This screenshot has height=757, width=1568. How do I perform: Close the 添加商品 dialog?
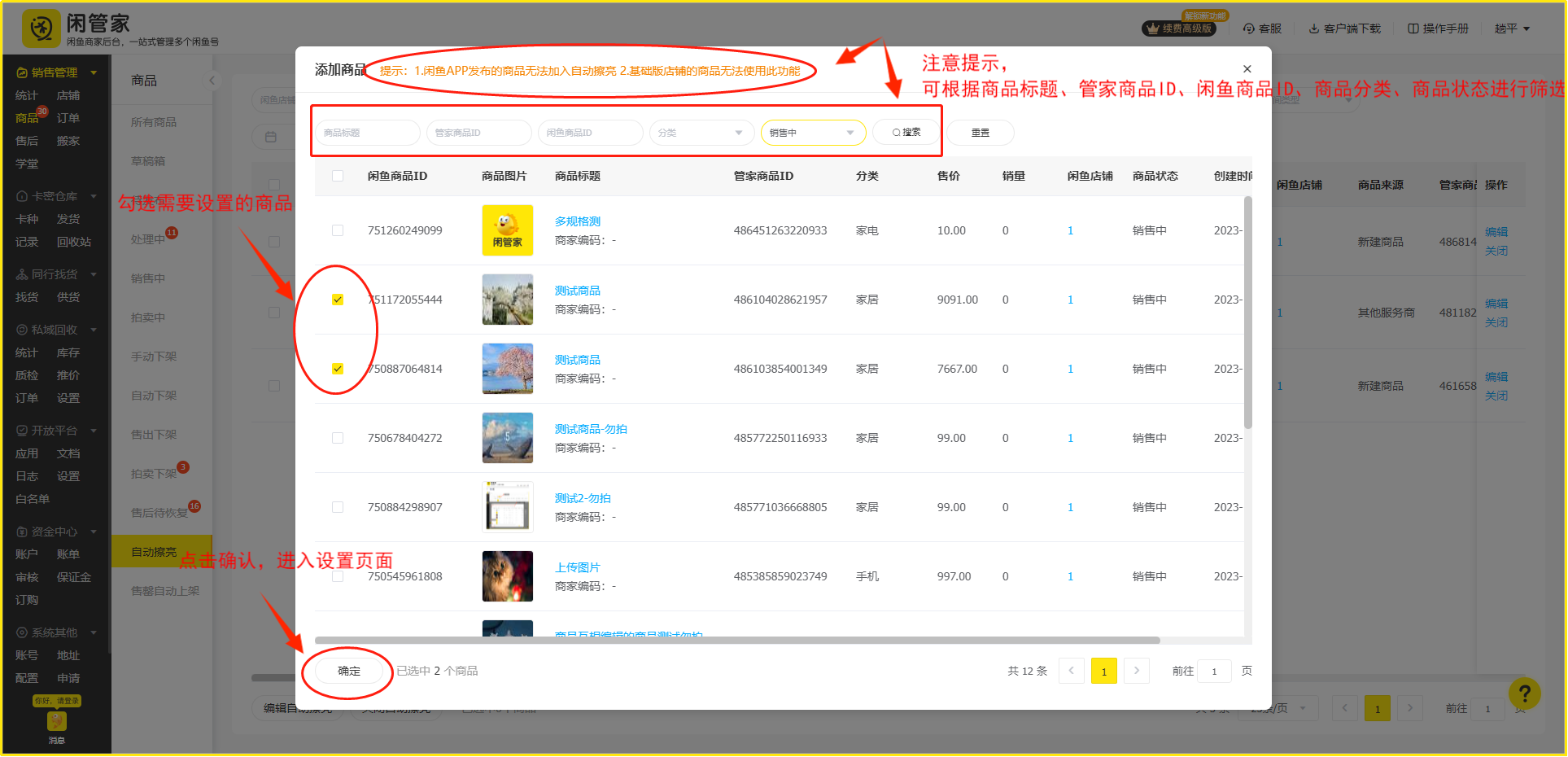[x=1247, y=69]
